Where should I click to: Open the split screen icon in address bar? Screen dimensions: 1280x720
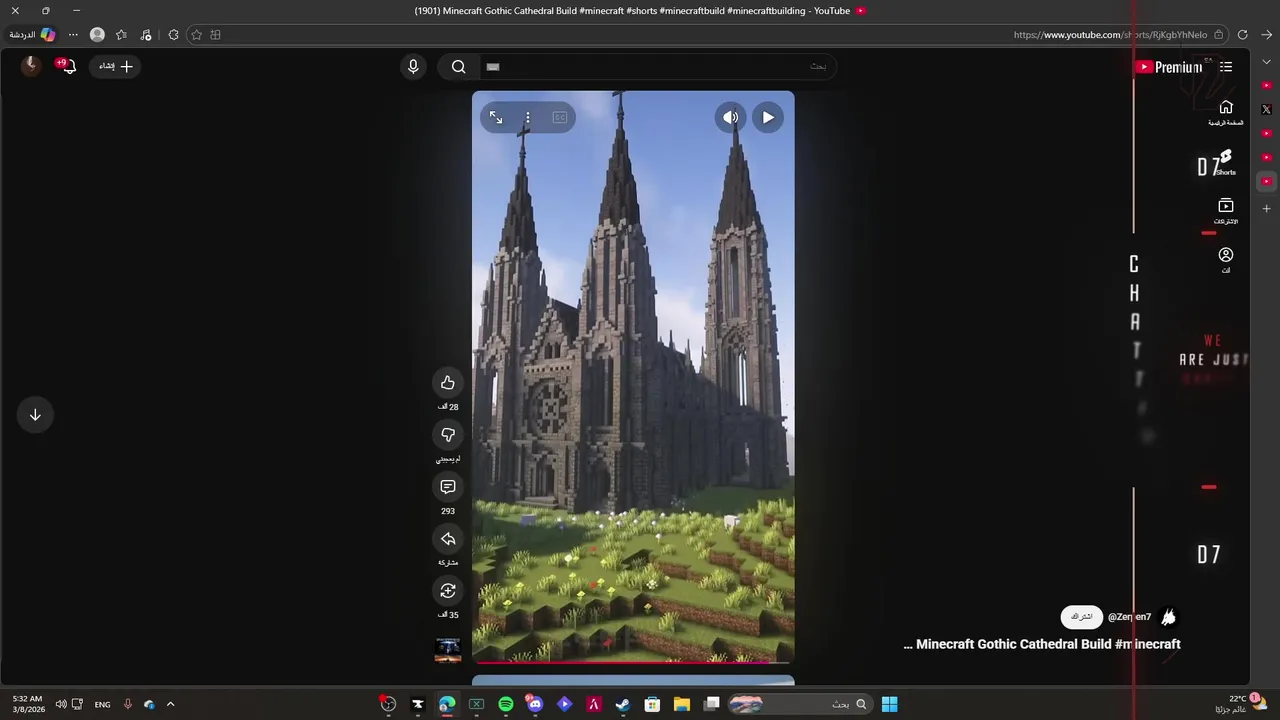coord(216,35)
